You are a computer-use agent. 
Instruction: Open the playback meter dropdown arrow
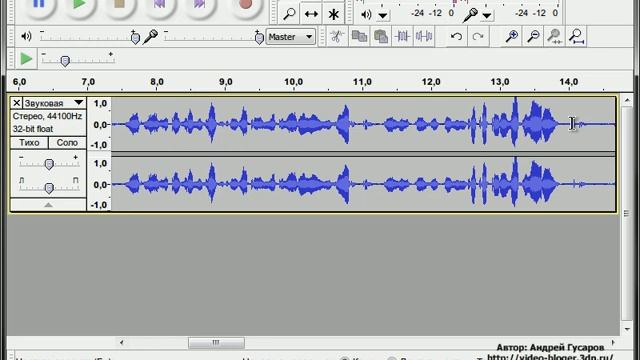click(x=382, y=16)
